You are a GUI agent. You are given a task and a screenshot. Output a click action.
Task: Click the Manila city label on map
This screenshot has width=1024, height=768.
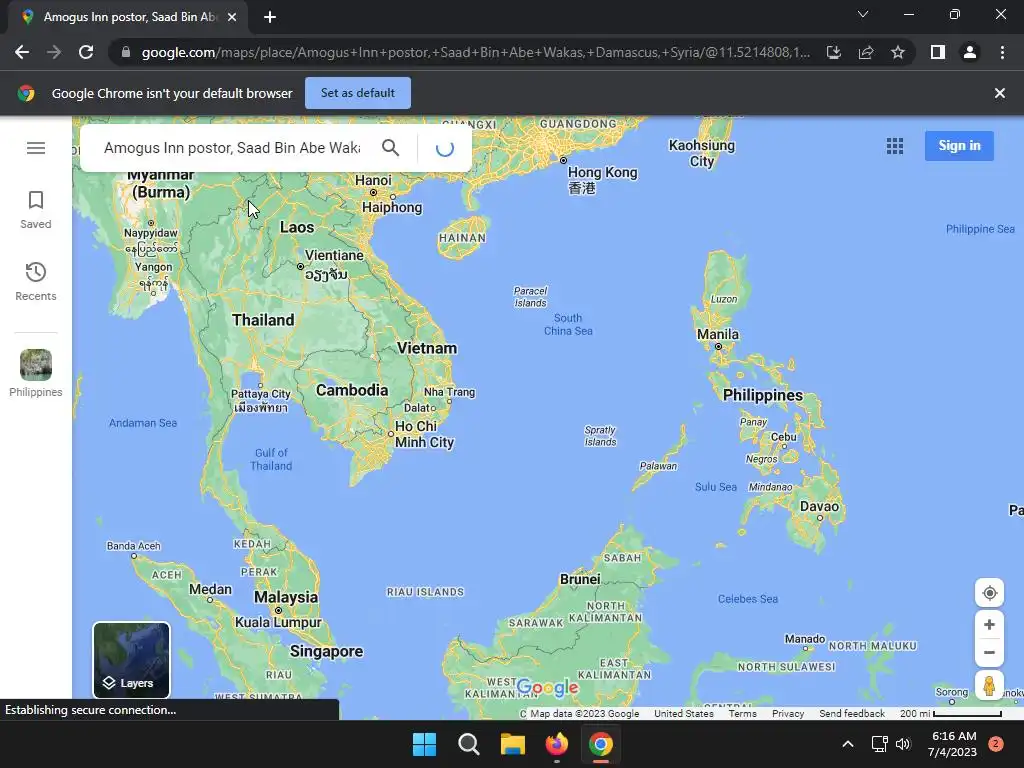[718, 334]
